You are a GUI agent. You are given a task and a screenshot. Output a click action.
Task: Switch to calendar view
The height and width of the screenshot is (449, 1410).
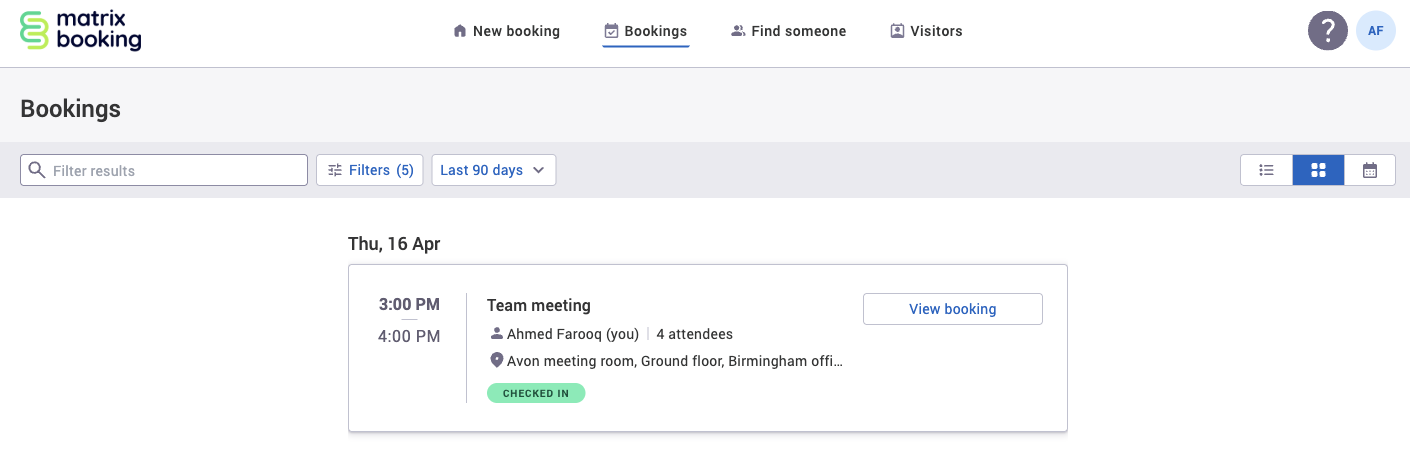[1370, 170]
